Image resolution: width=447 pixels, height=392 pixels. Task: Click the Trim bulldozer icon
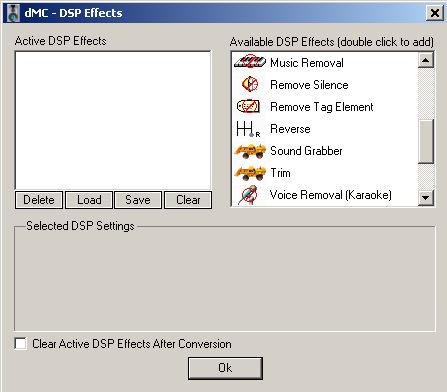coord(250,173)
